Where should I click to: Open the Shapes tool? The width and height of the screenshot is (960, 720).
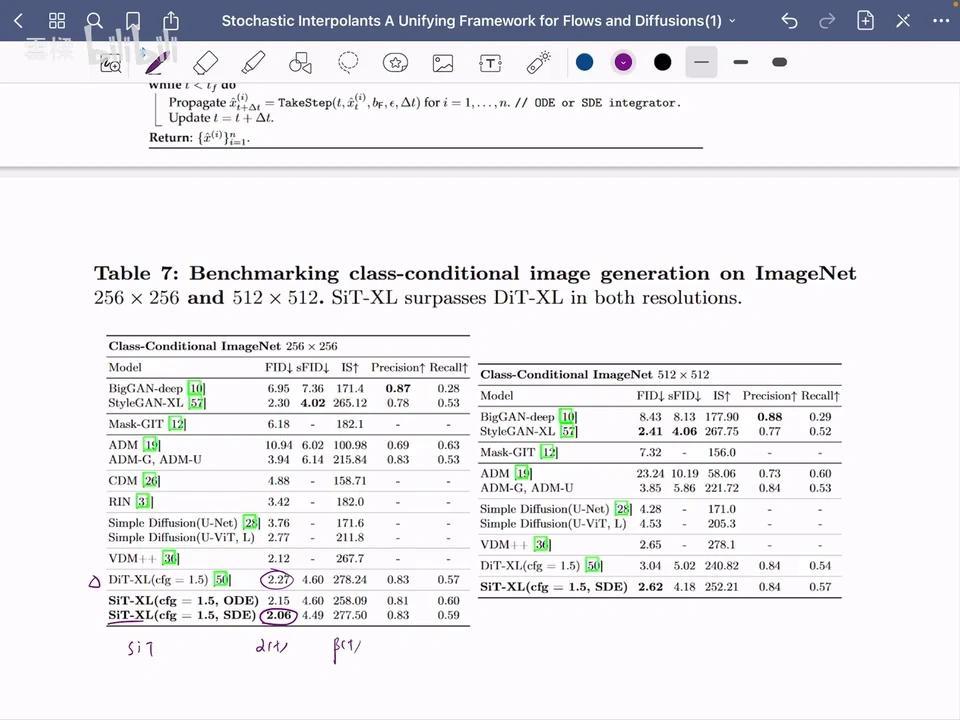(x=301, y=62)
